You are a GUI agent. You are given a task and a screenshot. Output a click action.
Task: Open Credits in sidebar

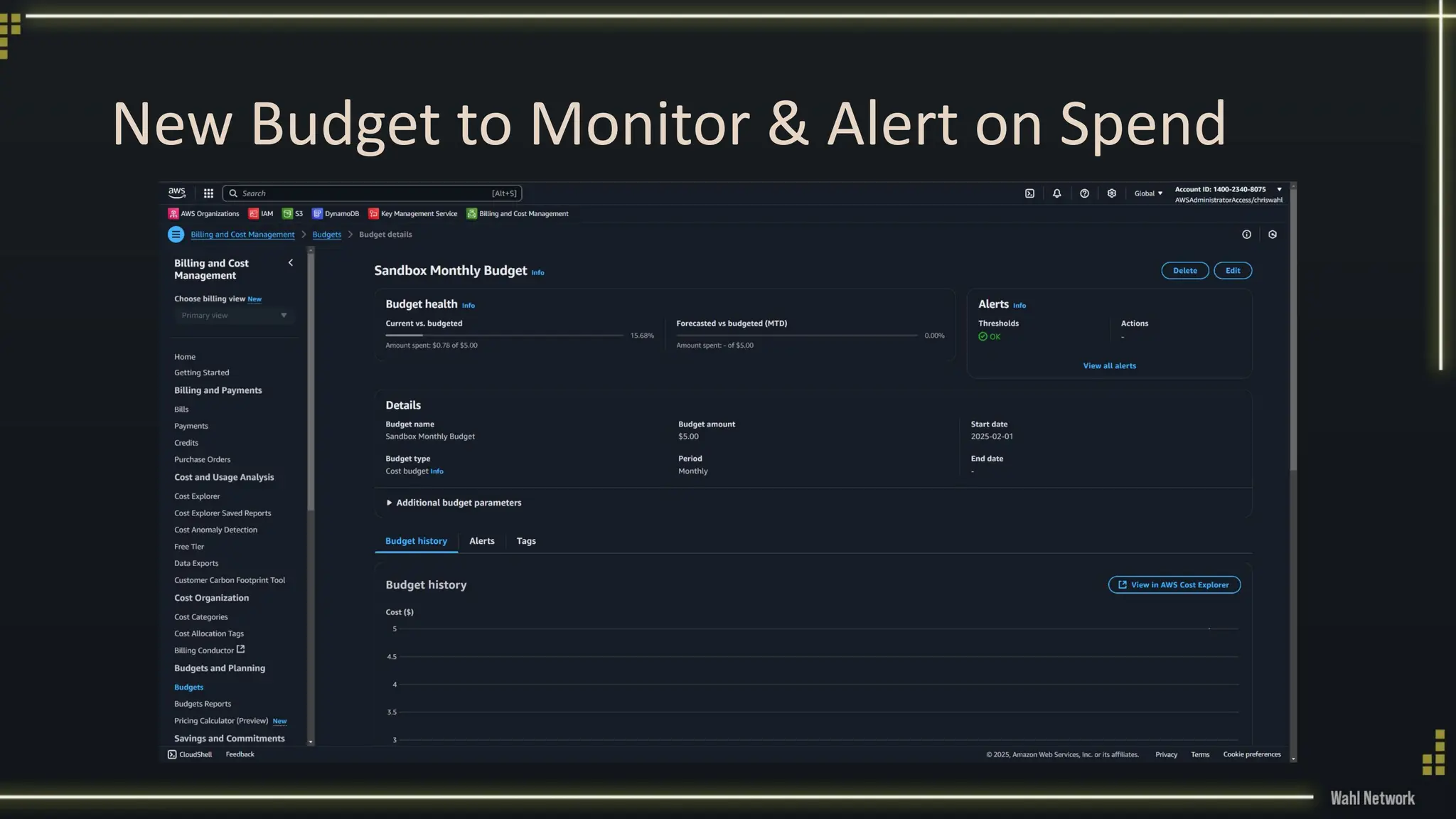point(186,443)
